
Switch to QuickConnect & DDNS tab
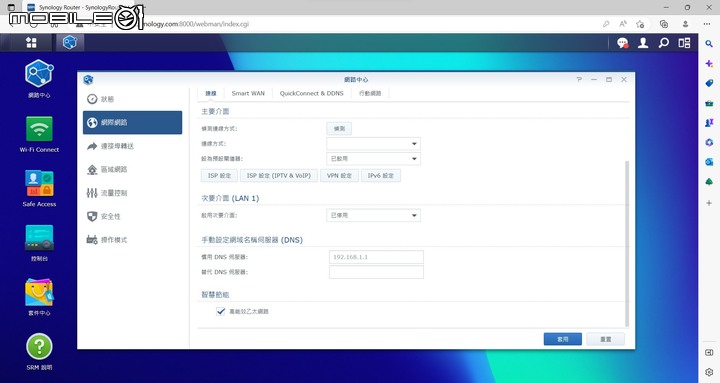(312, 93)
